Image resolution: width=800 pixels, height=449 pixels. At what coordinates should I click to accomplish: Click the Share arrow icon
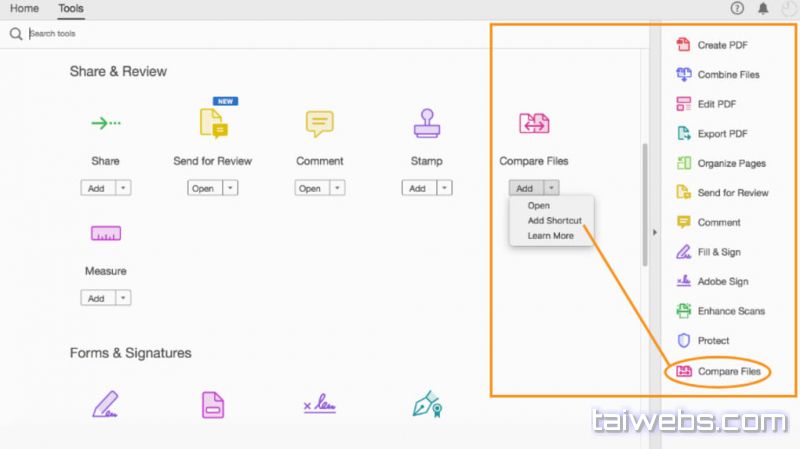105,123
